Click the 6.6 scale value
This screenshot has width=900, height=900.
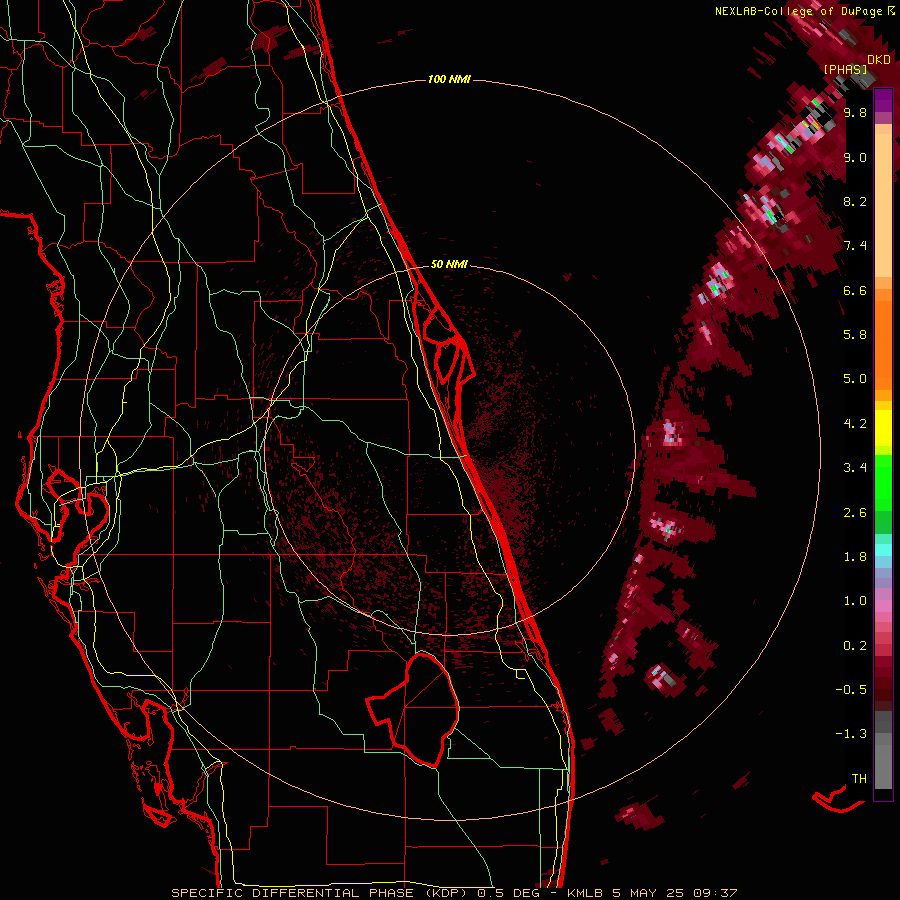[x=855, y=290]
